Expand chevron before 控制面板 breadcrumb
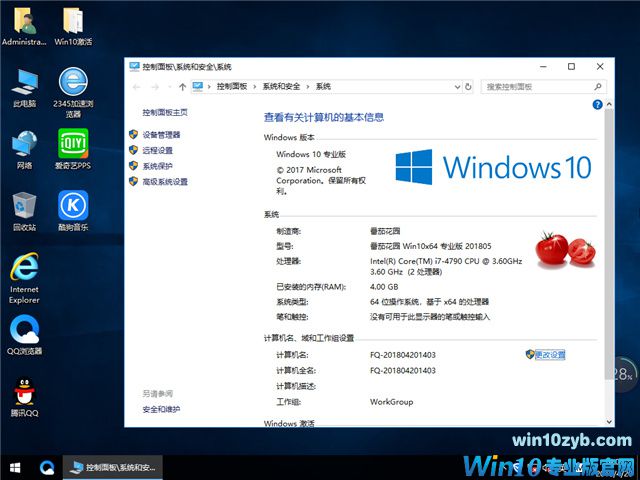The height and width of the screenshot is (480, 640). coord(209,87)
